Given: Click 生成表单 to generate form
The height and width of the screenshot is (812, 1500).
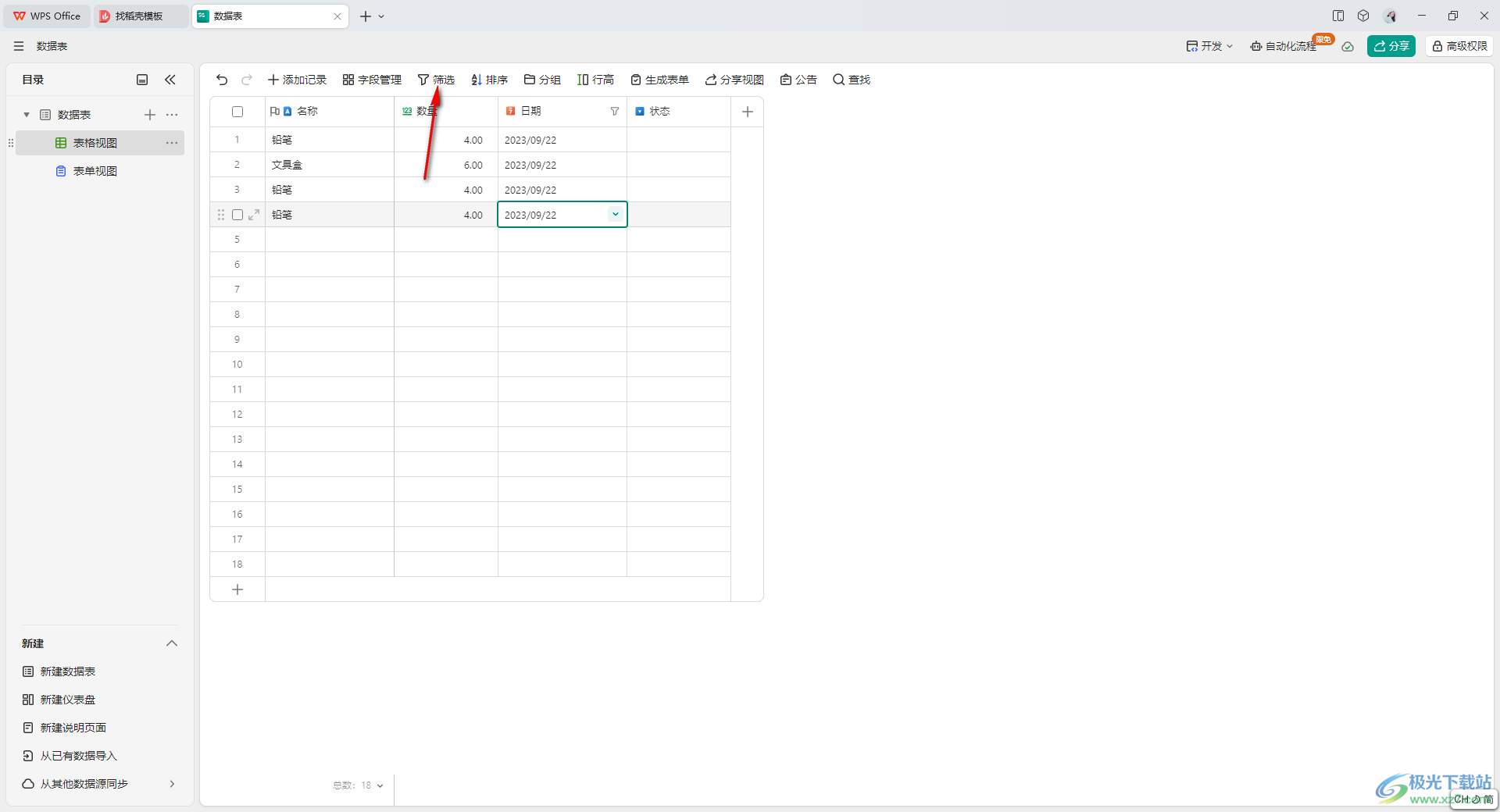Looking at the screenshot, I should (x=659, y=80).
